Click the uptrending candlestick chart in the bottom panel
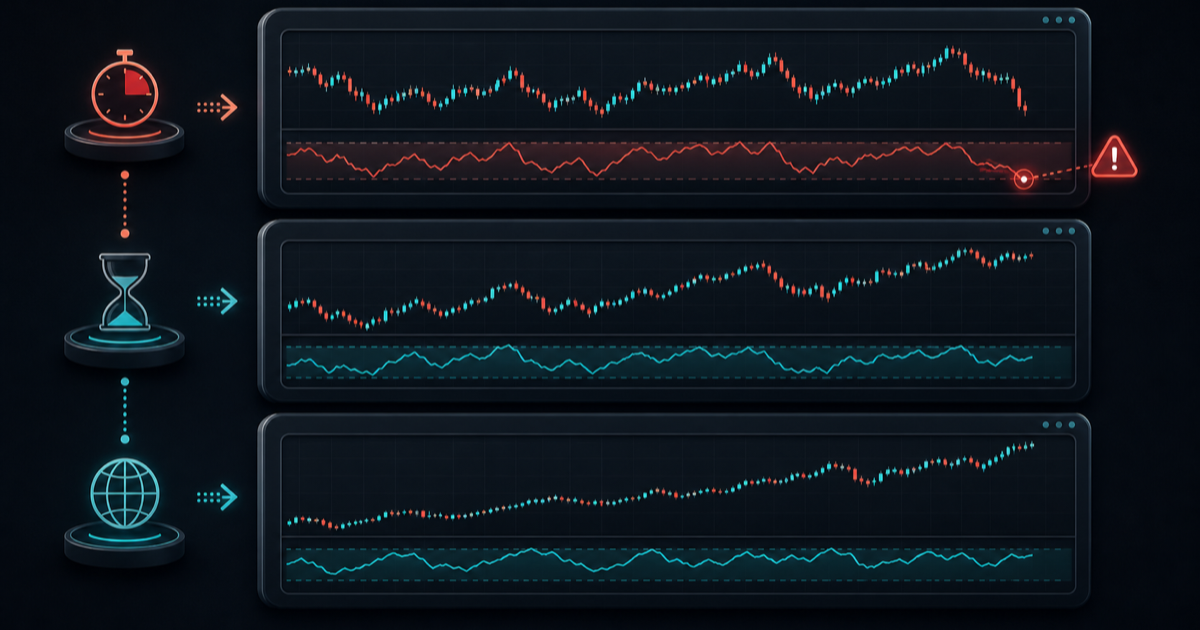The width and height of the screenshot is (1200, 630). tap(660, 485)
